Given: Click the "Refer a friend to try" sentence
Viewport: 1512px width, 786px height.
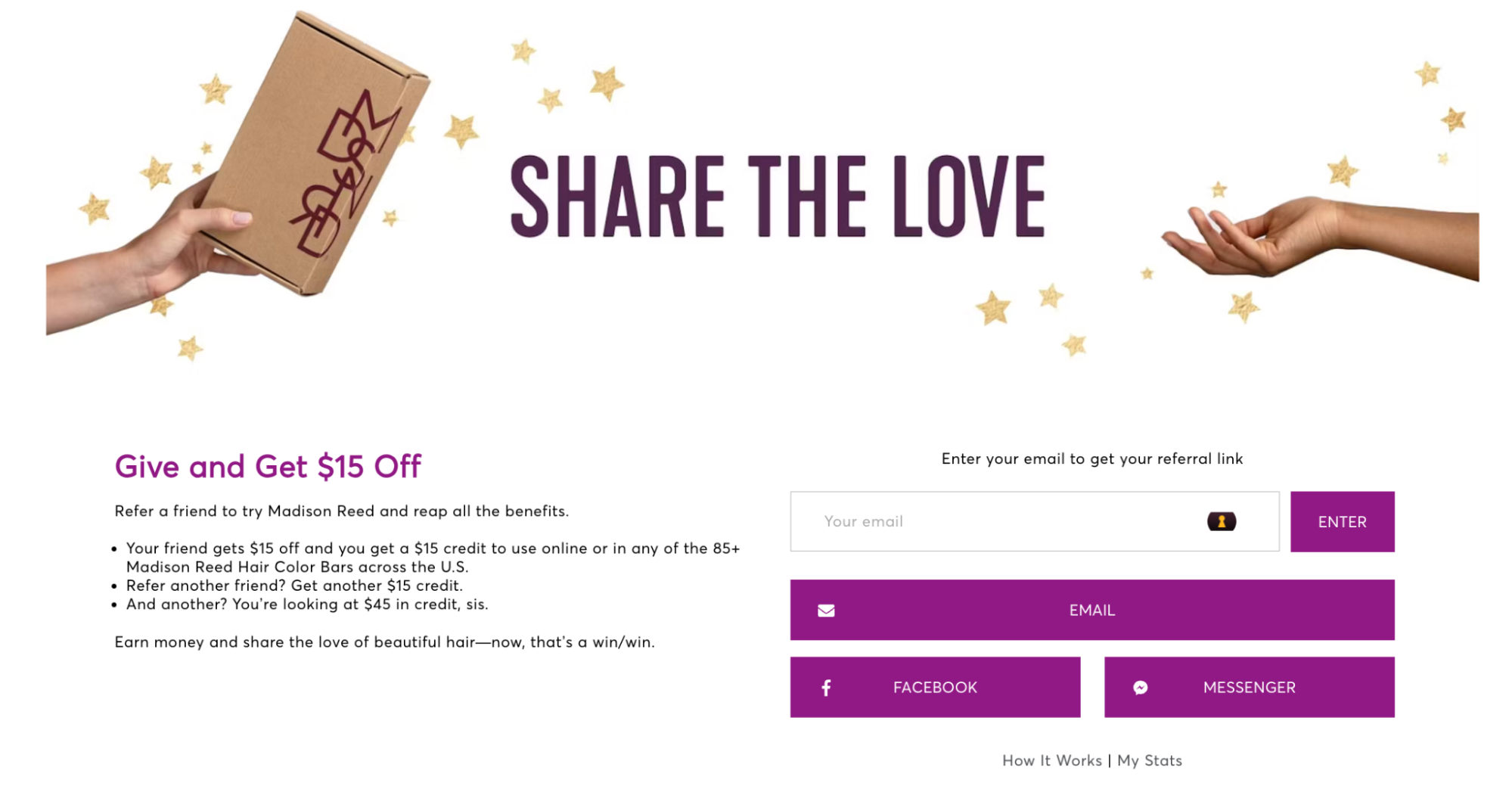Looking at the screenshot, I should click(x=341, y=511).
